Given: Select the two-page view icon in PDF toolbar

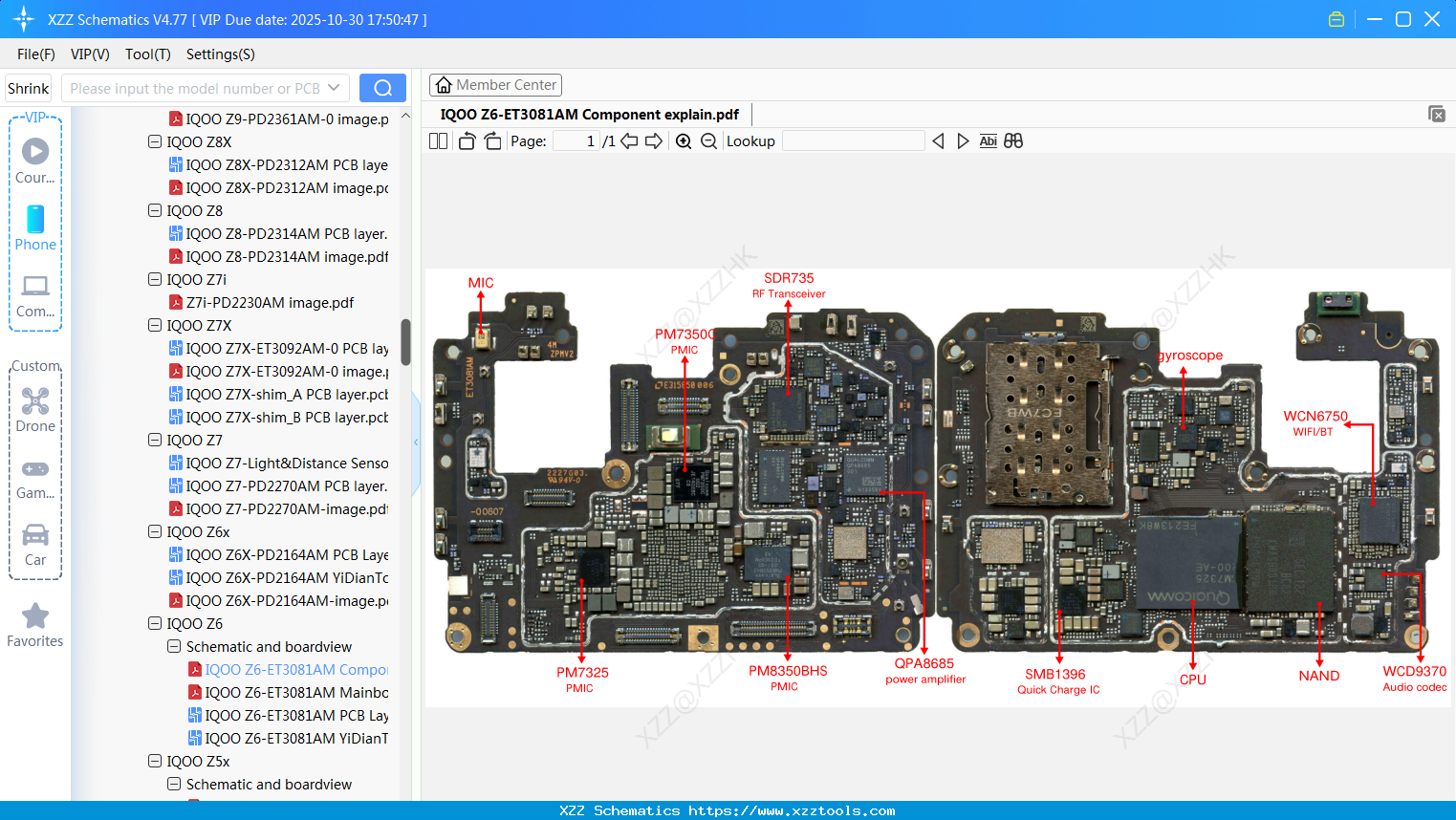Looking at the screenshot, I should point(437,140).
